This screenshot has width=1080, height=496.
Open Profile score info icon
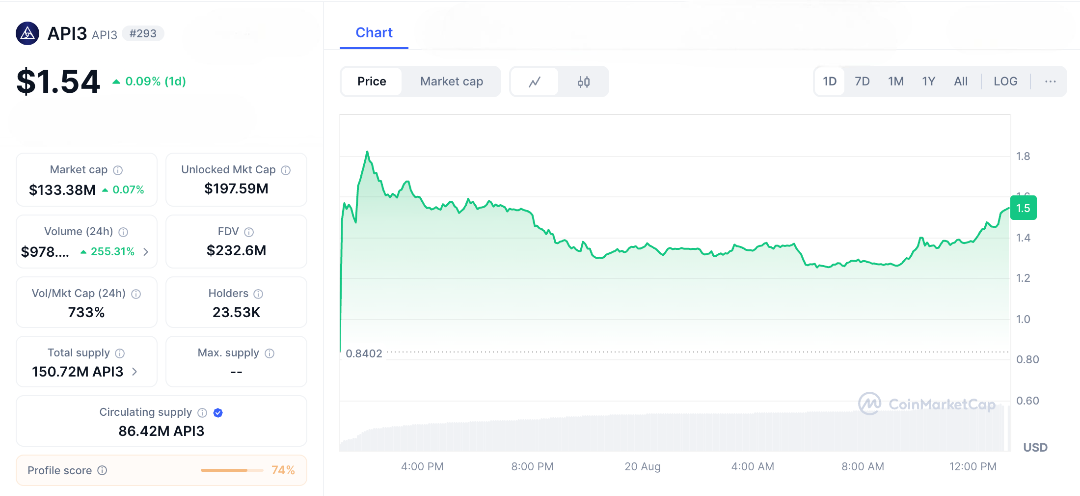pyautogui.click(x=102, y=471)
